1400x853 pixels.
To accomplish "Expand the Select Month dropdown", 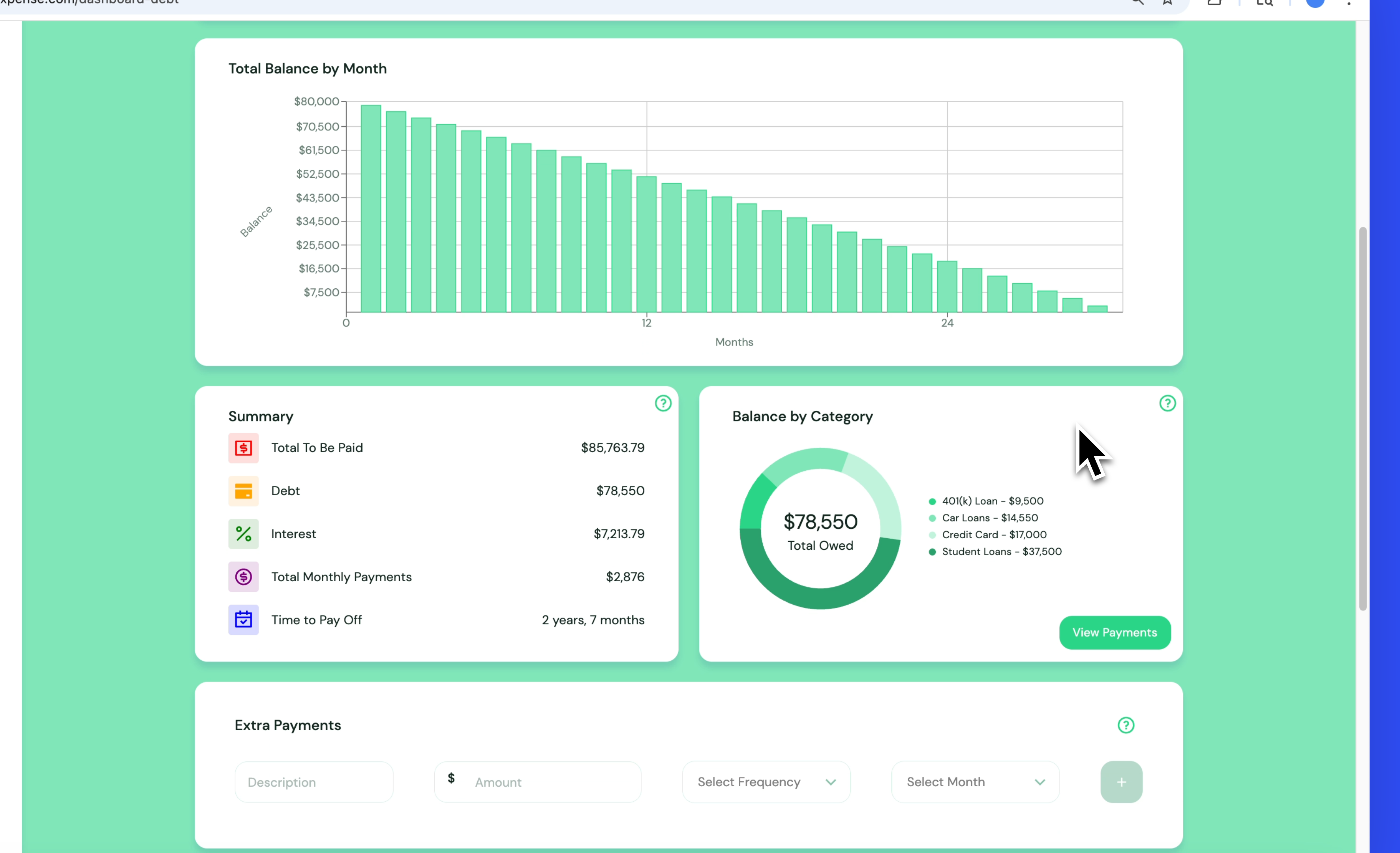I will pos(975,782).
